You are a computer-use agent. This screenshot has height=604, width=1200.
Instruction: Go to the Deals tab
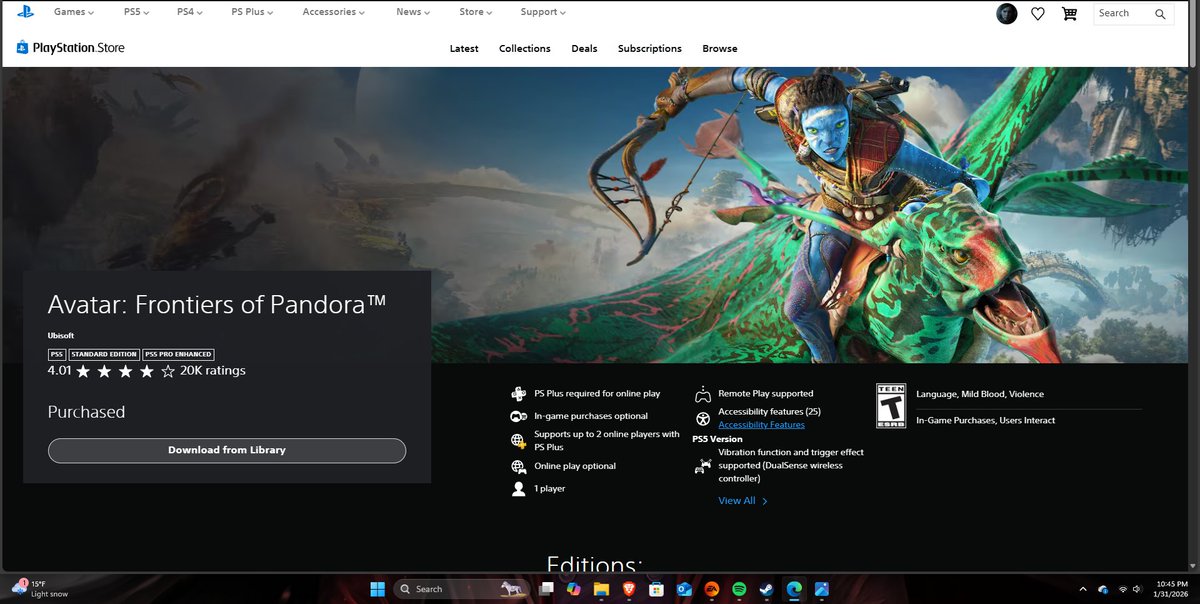[x=584, y=48]
